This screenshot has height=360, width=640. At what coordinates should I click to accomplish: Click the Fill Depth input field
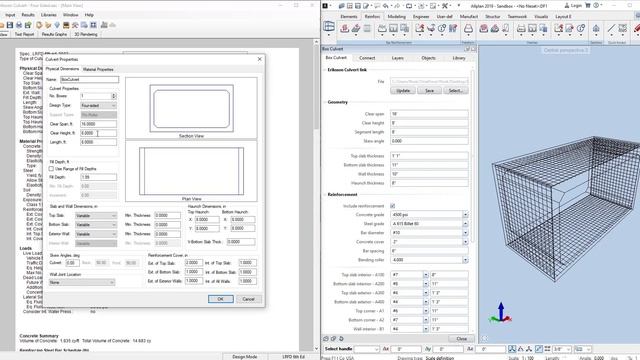click(x=98, y=177)
